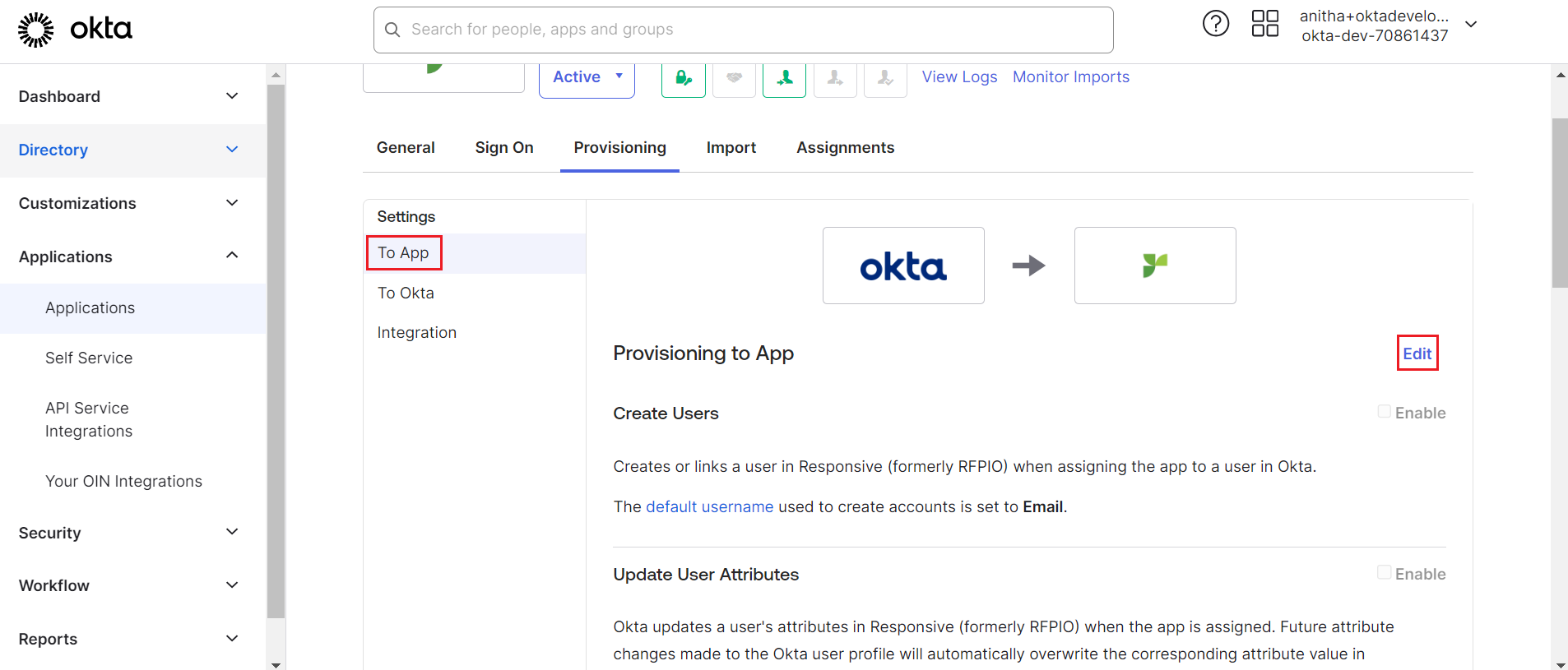1568x670 pixels.
Task: Open the apps grid icon
Action: [x=1265, y=23]
